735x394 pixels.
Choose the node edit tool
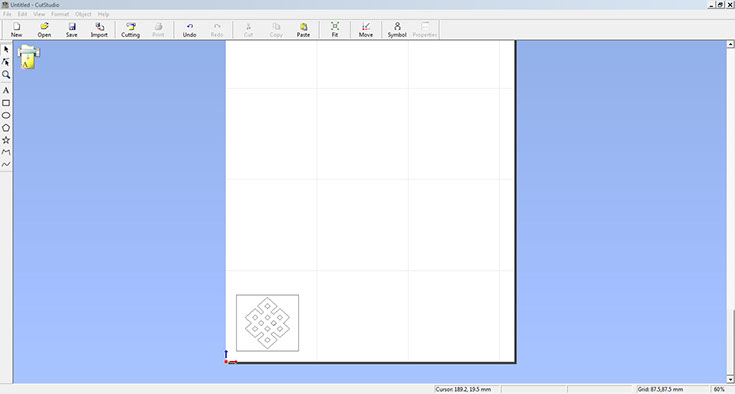pyautogui.click(x=6, y=62)
